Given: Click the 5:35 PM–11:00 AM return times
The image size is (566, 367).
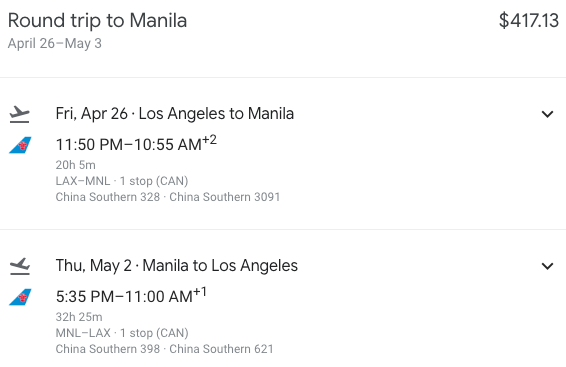Looking at the screenshot, I should pyautogui.click(x=131, y=296).
